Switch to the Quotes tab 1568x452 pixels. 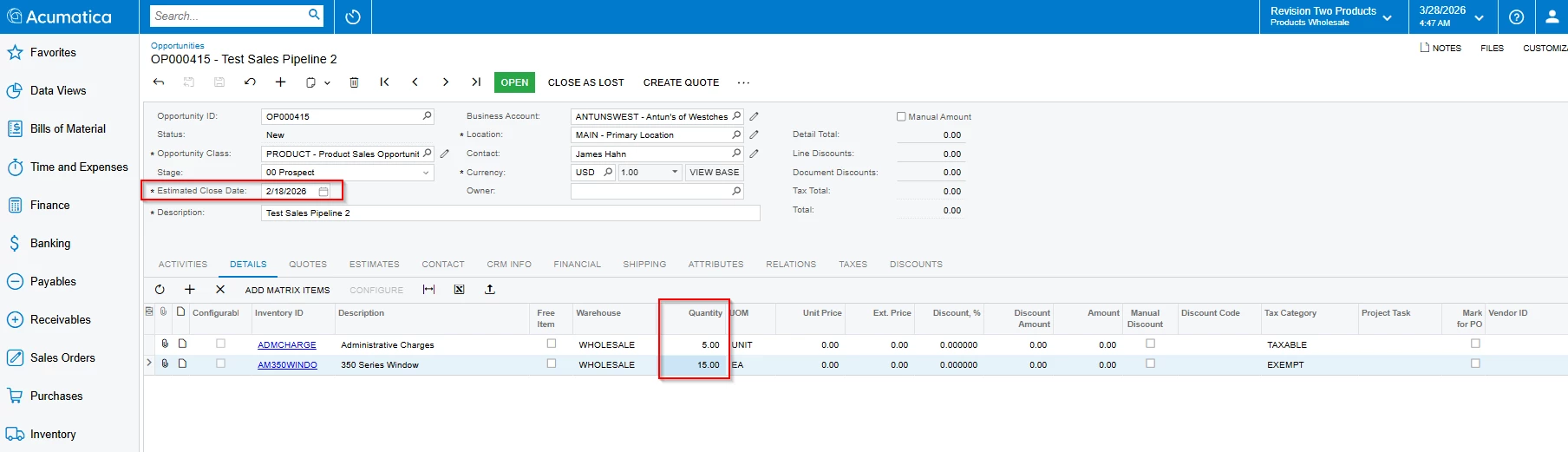[308, 264]
